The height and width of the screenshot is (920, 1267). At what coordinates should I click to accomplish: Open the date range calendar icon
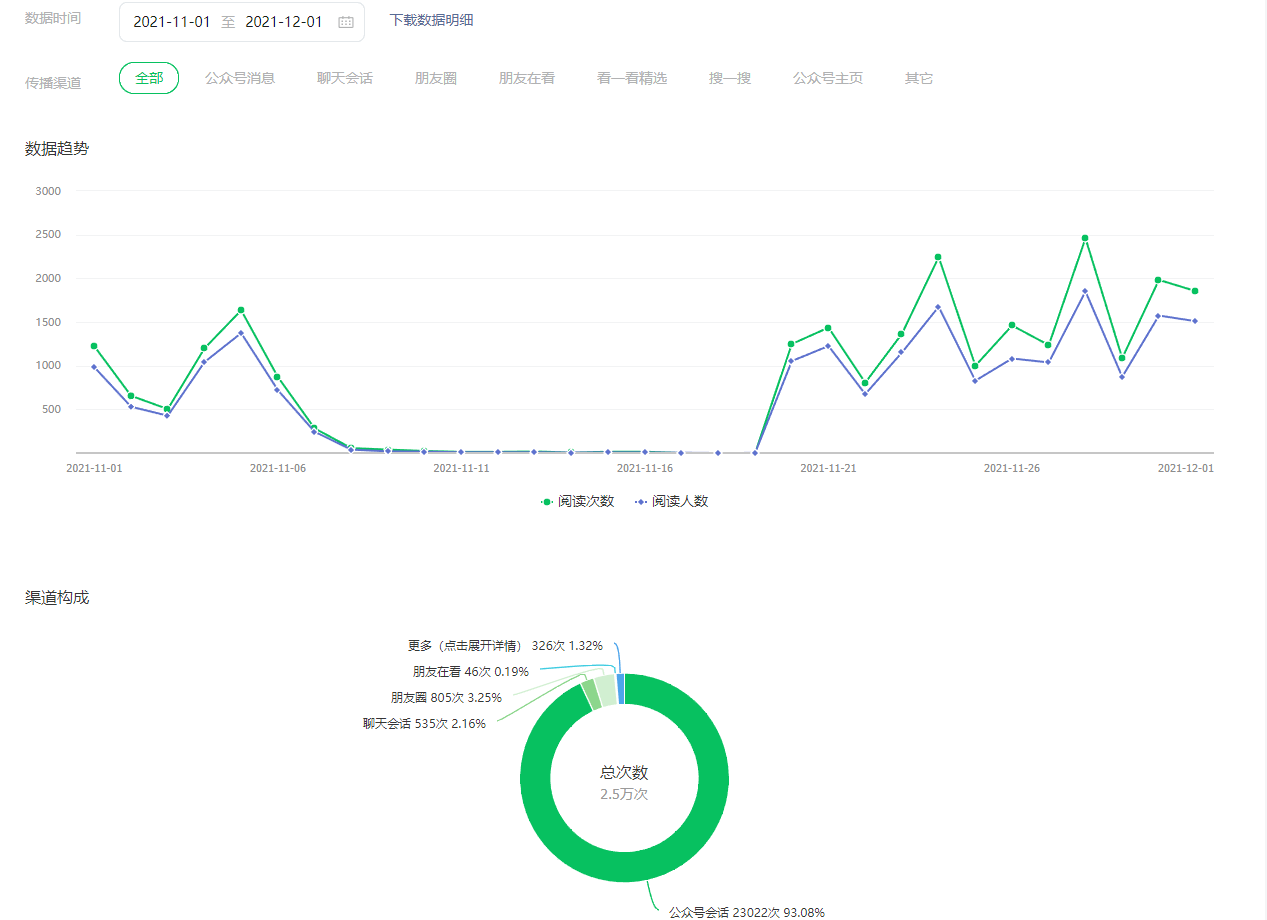coord(346,22)
